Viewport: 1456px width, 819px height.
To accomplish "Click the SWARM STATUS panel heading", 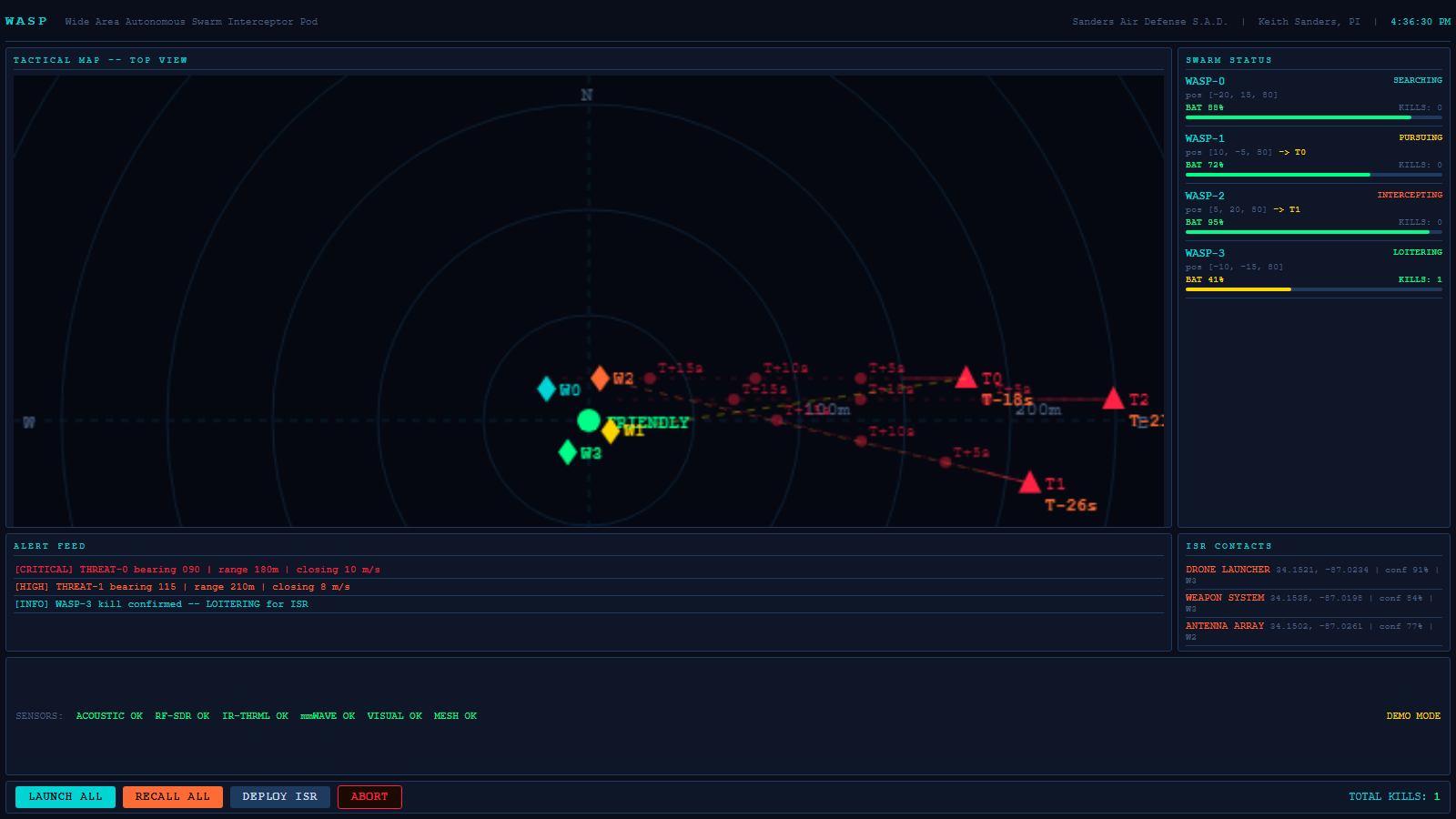I will [1228, 60].
